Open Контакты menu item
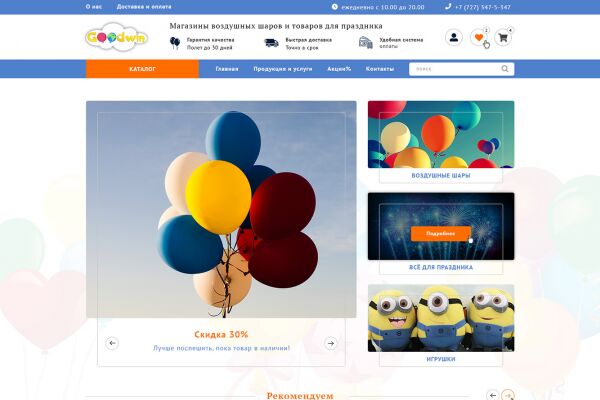Screen dimensions: 600x400 (x=380, y=69)
